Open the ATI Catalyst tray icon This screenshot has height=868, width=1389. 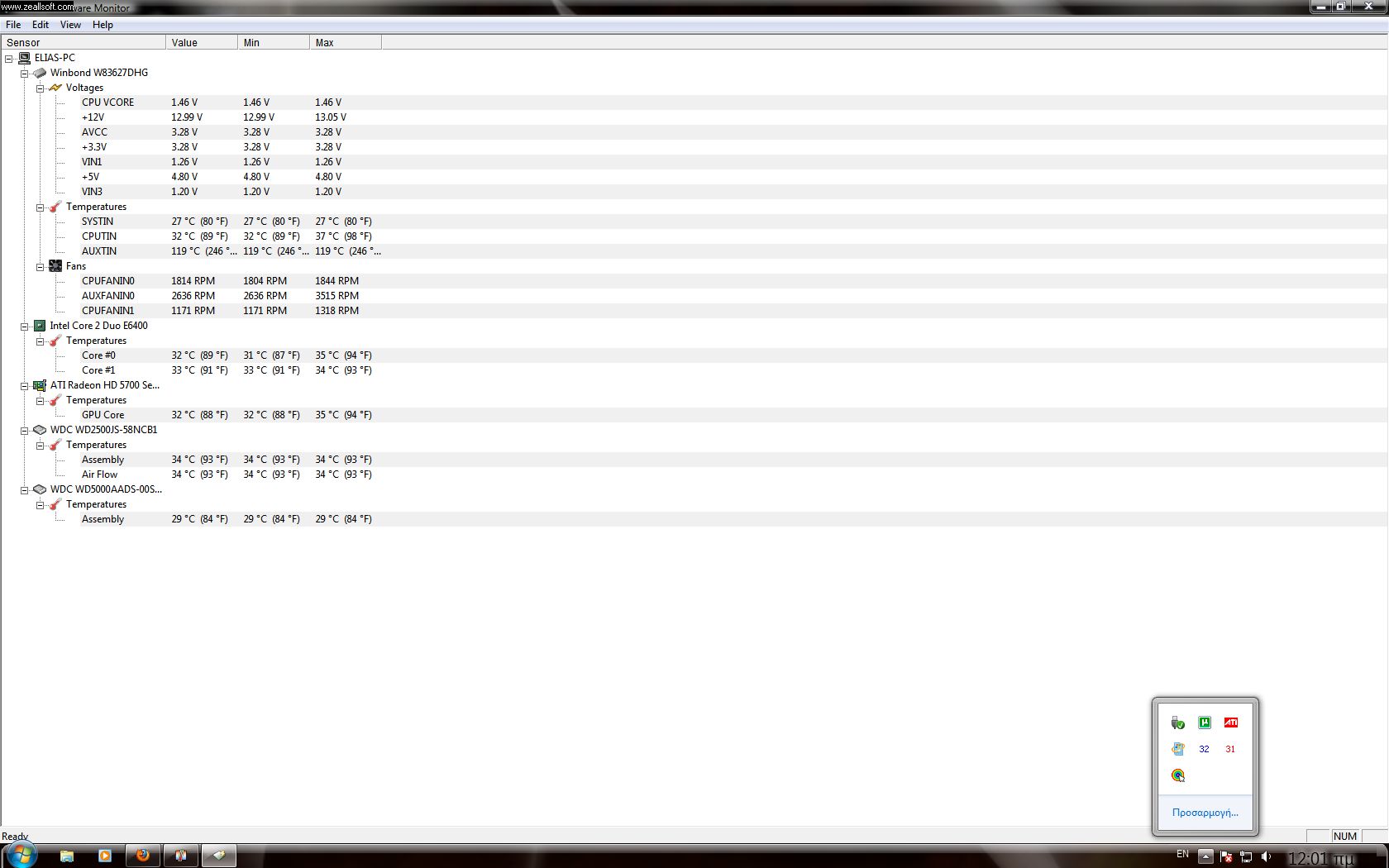click(1231, 723)
